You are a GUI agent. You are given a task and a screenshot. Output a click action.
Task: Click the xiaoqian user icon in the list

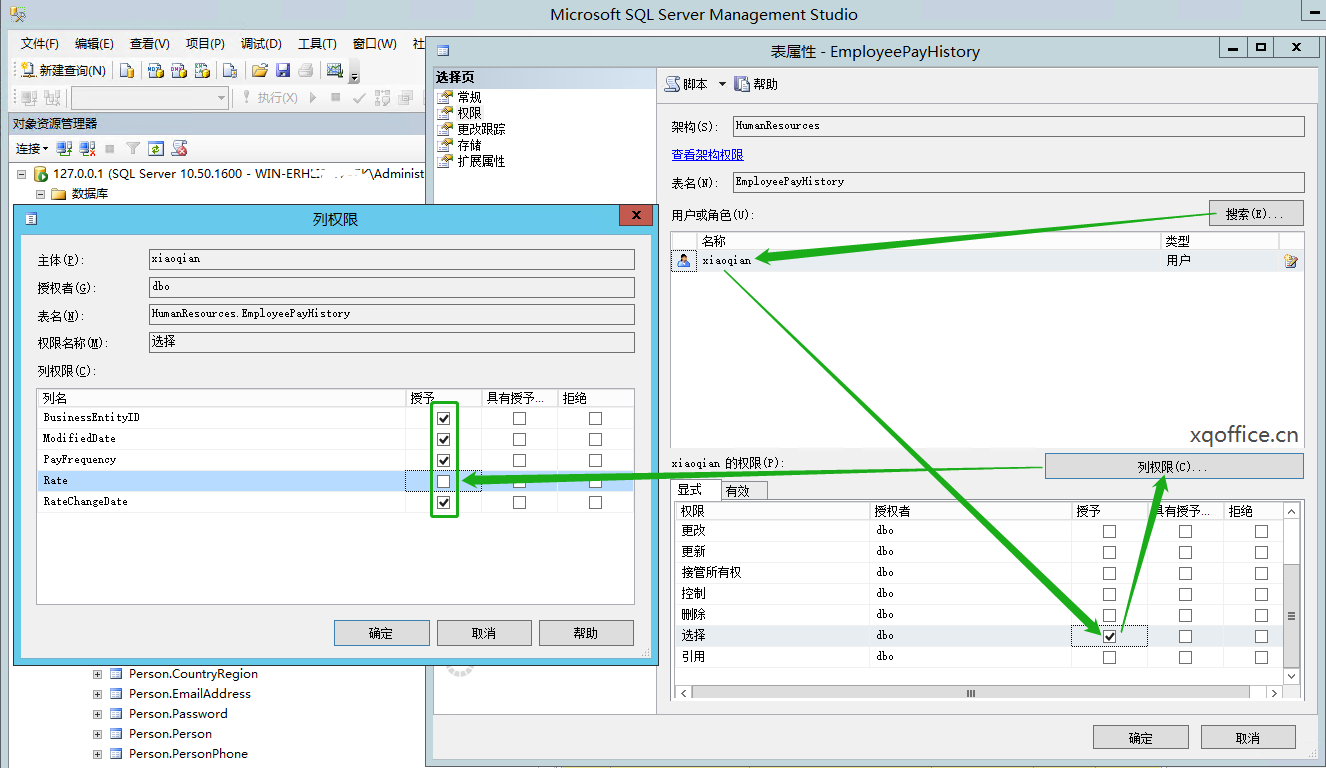coord(684,260)
